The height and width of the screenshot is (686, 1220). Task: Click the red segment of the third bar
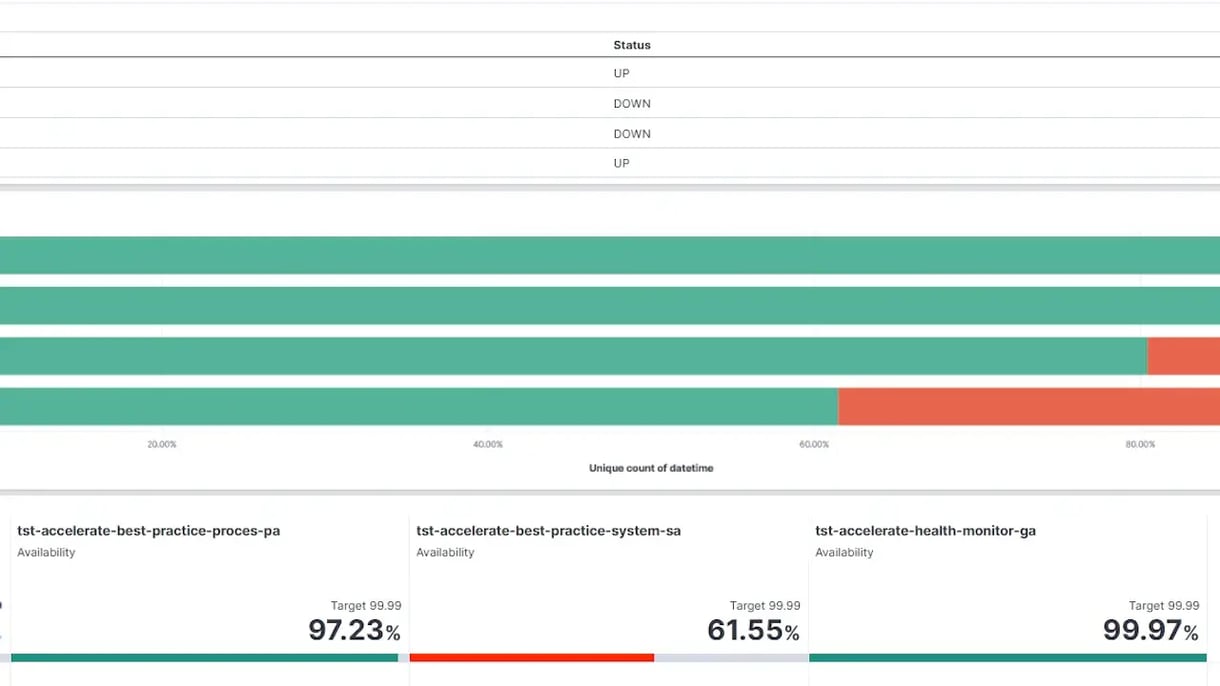pos(1183,355)
